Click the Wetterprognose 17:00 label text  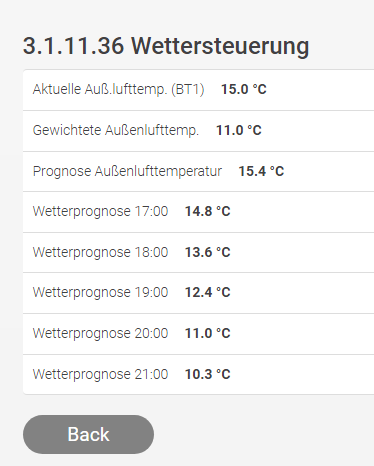click(x=100, y=212)
